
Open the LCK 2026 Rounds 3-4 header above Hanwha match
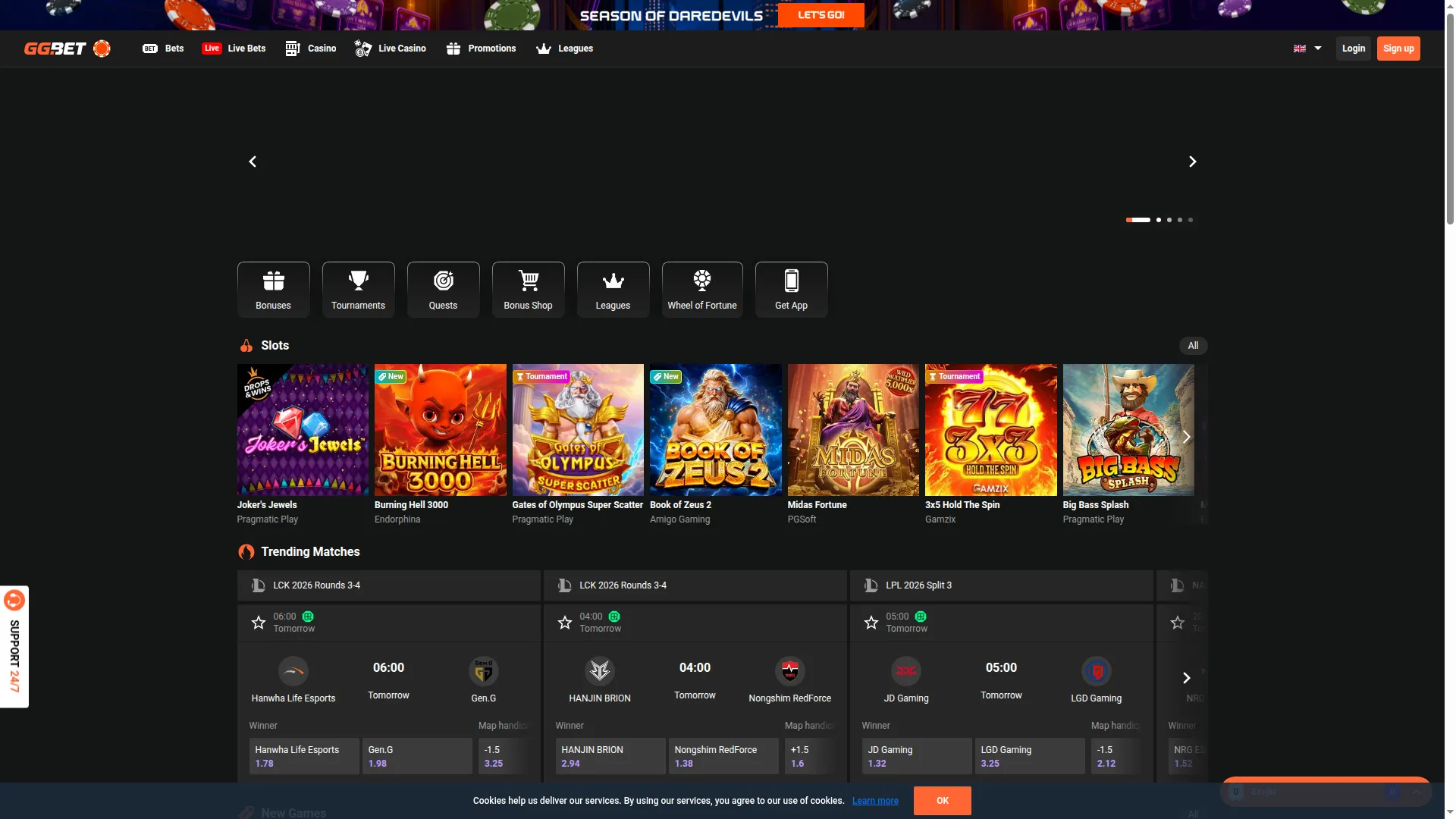(389, 585)
